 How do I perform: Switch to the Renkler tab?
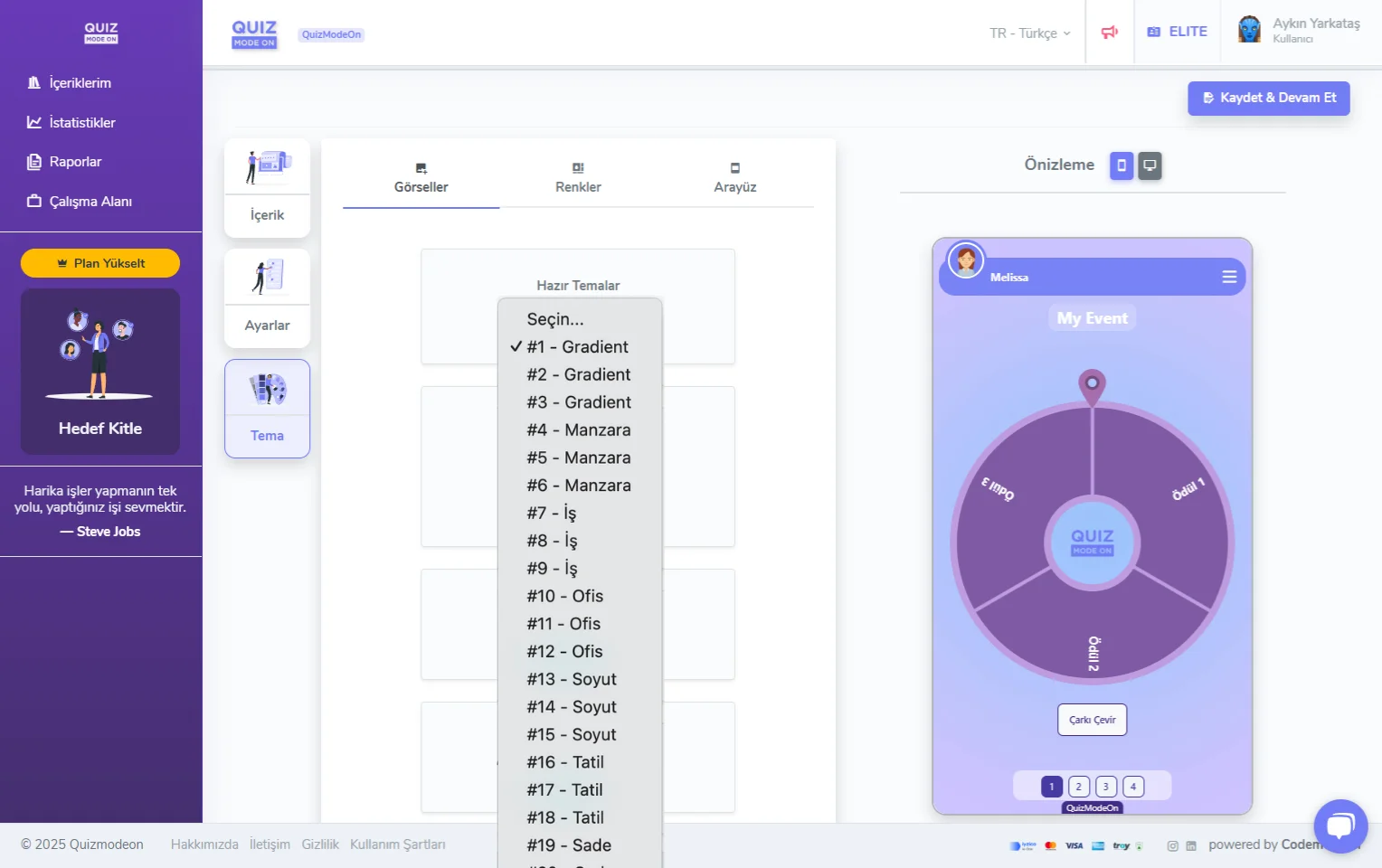[578, 178]
